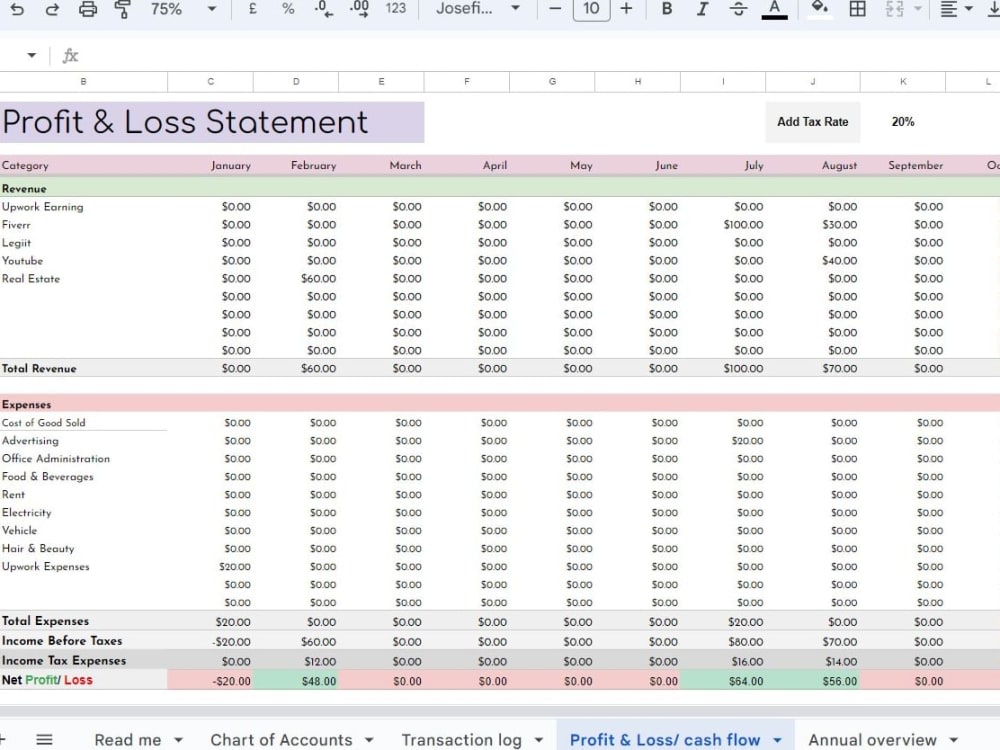Select Upwork Expenses January $20.00

[235, 566]
